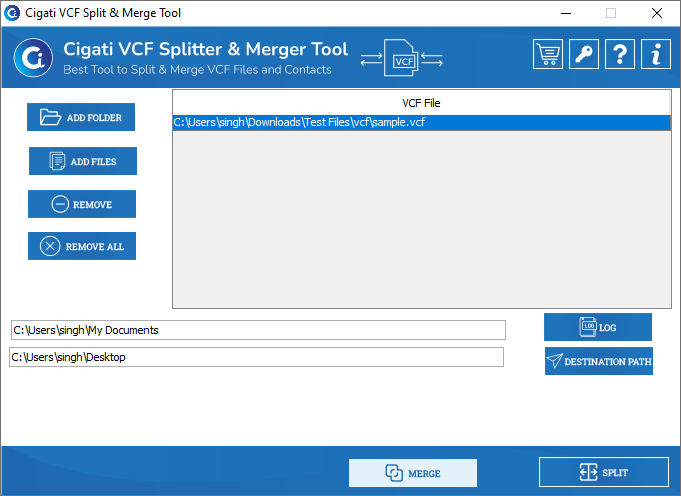Start the Merge operation
681x496 pixels.
tap(413, 473)
